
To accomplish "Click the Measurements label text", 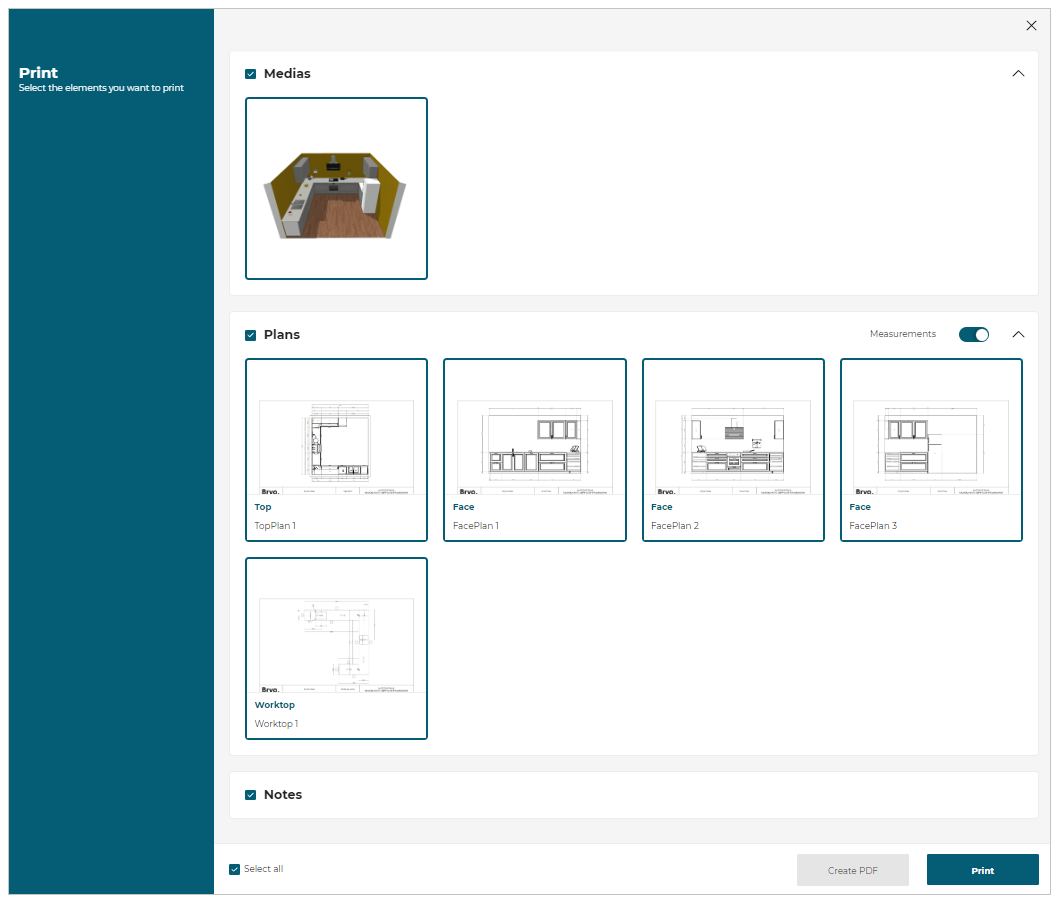I will click(x=902, y=334).
